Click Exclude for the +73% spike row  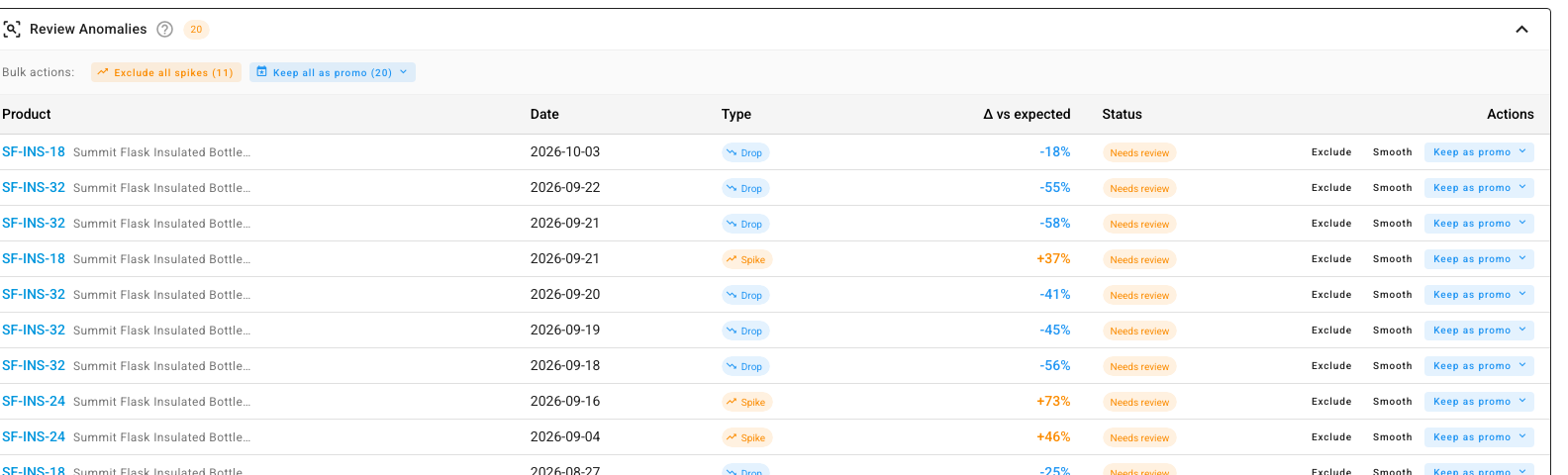pos(1331,402)
